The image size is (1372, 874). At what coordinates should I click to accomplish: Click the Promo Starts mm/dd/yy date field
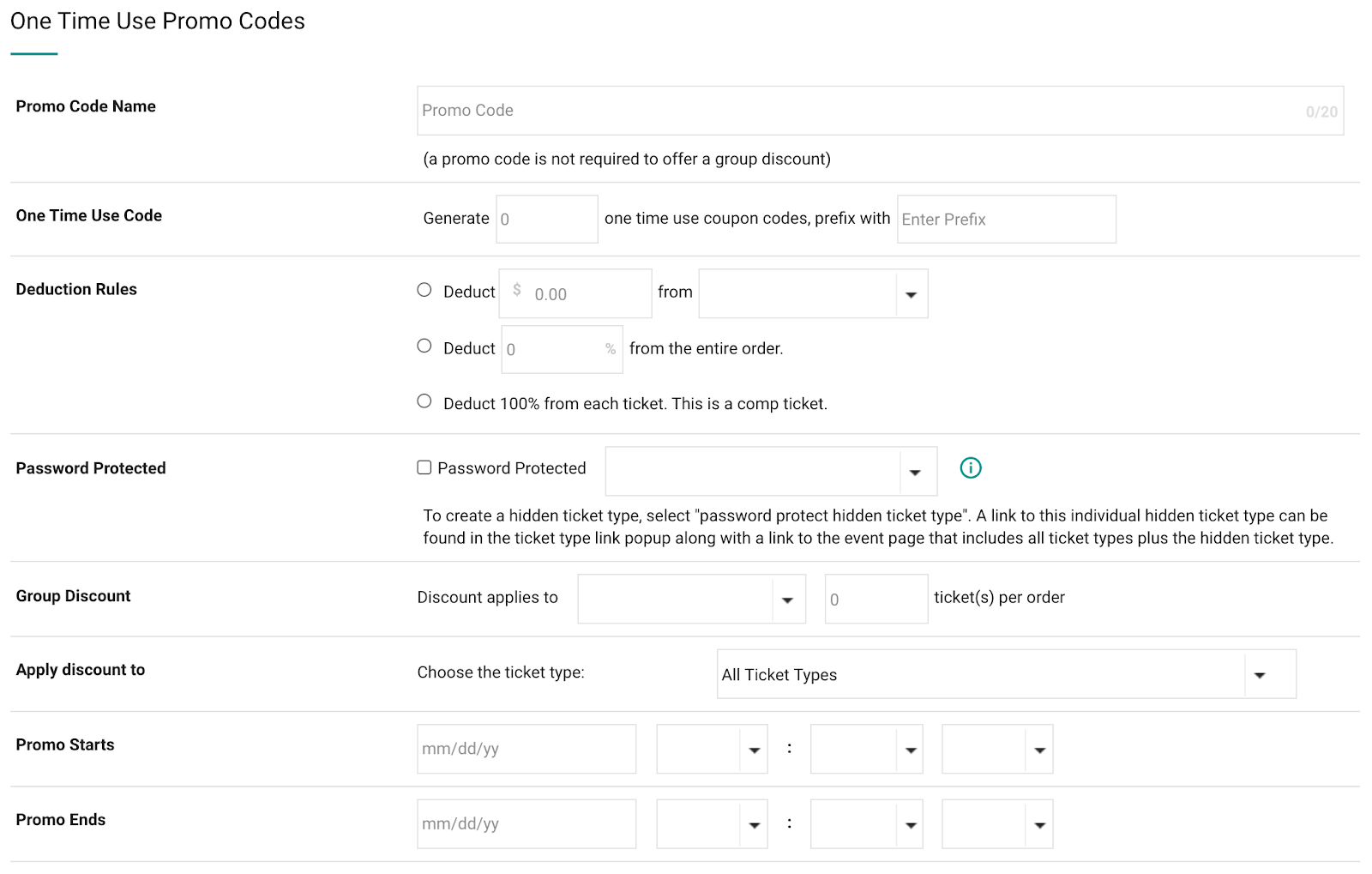[526, 748]
